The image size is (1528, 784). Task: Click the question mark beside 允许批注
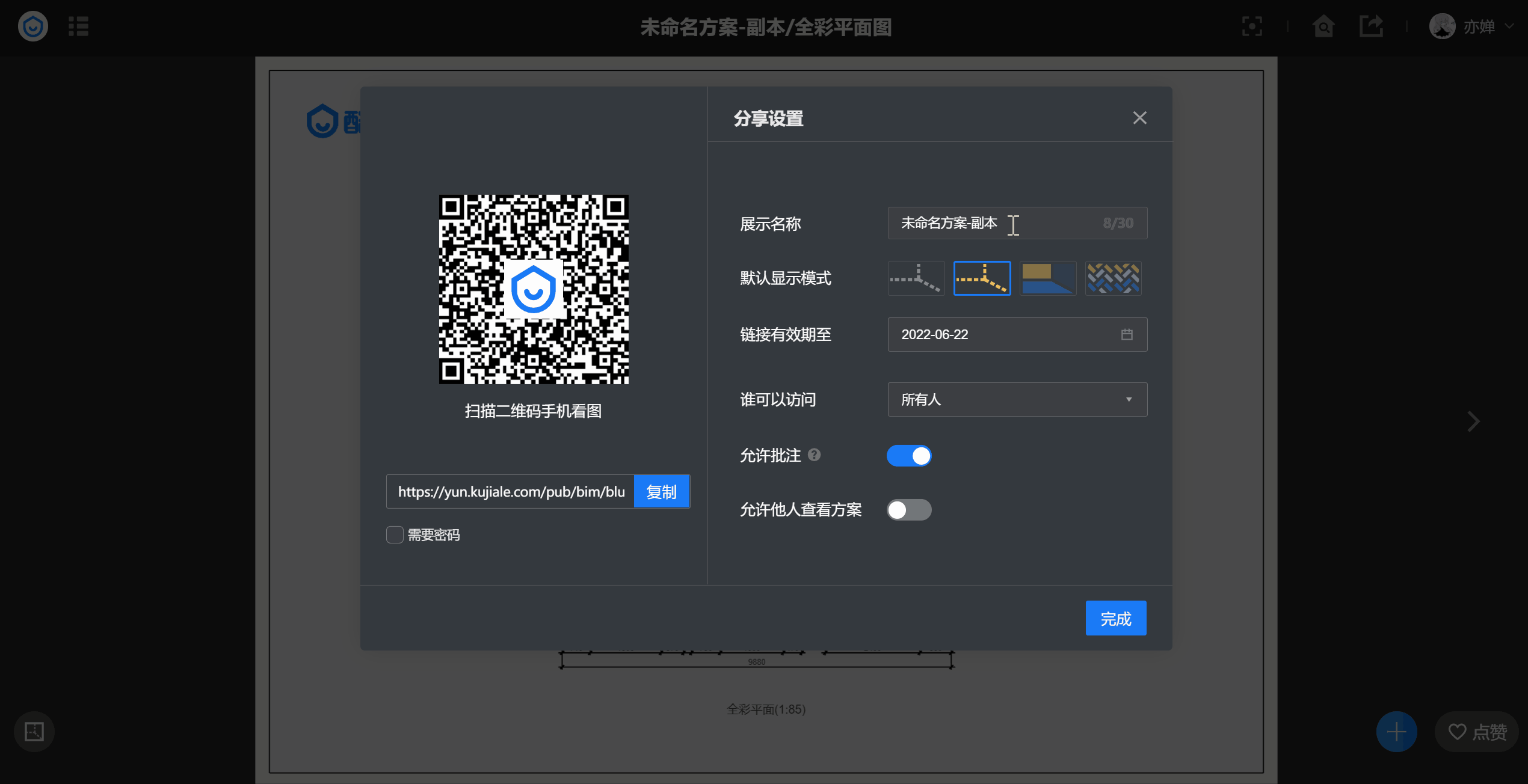pyautogui.click(x=814, y=455)
